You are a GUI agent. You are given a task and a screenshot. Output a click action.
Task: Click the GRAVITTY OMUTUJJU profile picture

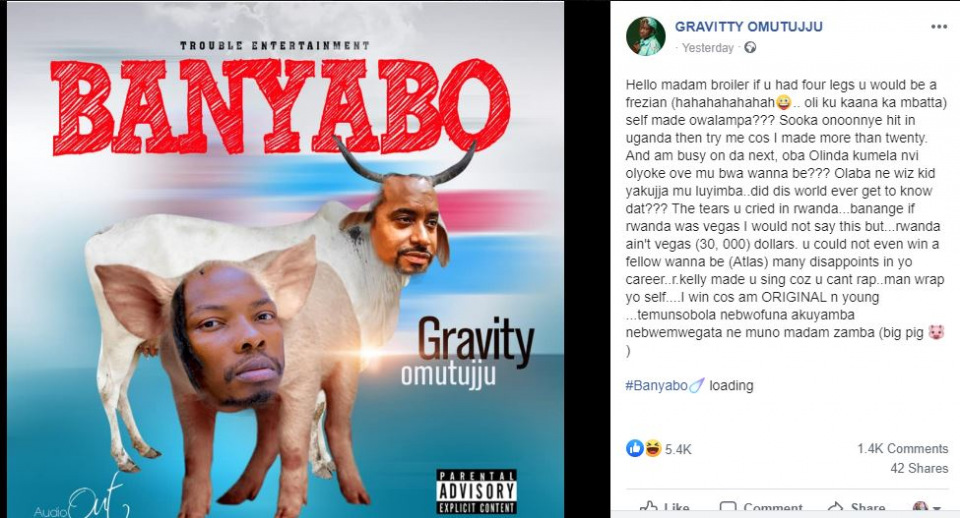pyautogui.click(x=645, y=36)
